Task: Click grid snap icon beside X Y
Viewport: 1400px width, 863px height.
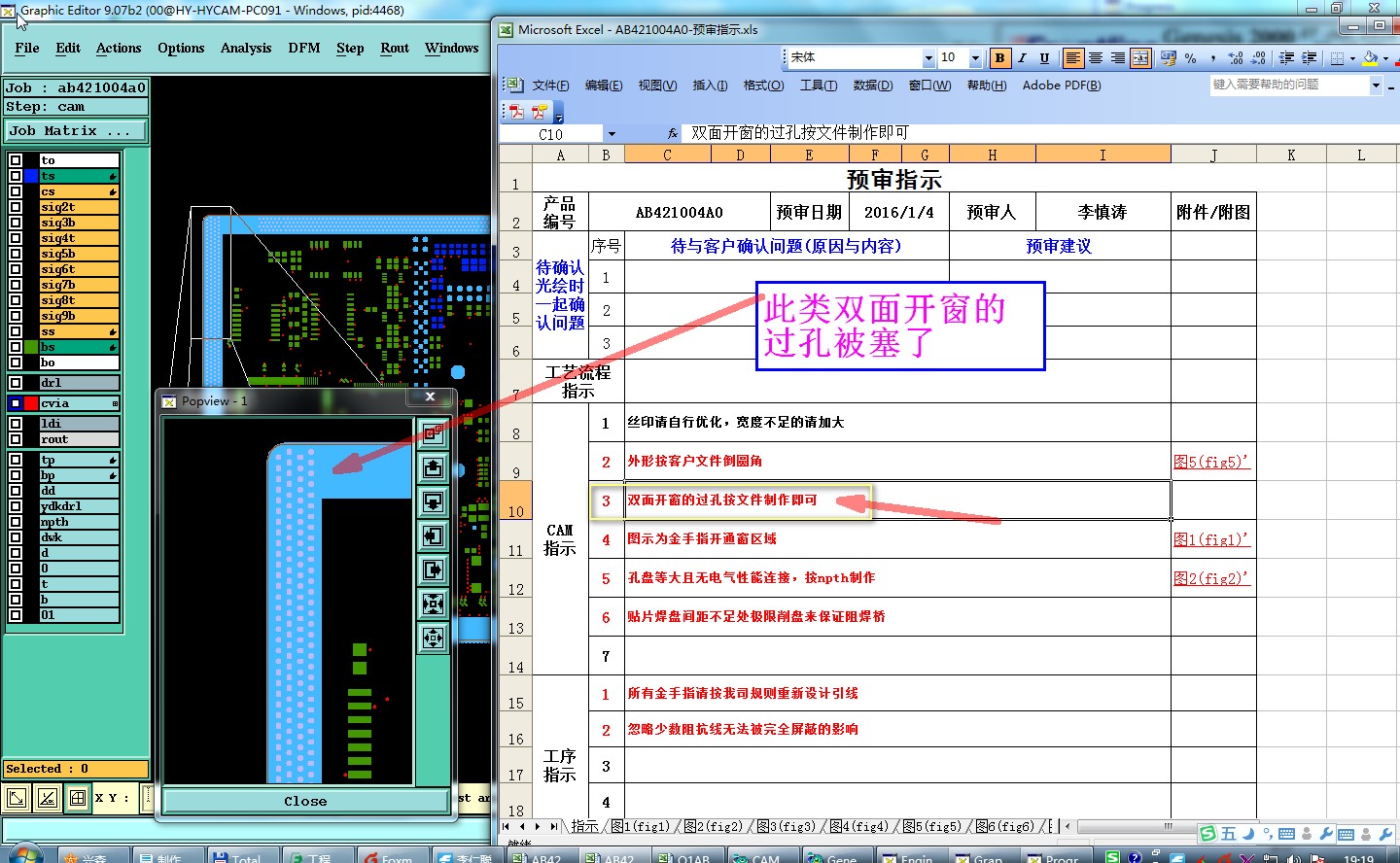Action: click(x=78, y=798)
